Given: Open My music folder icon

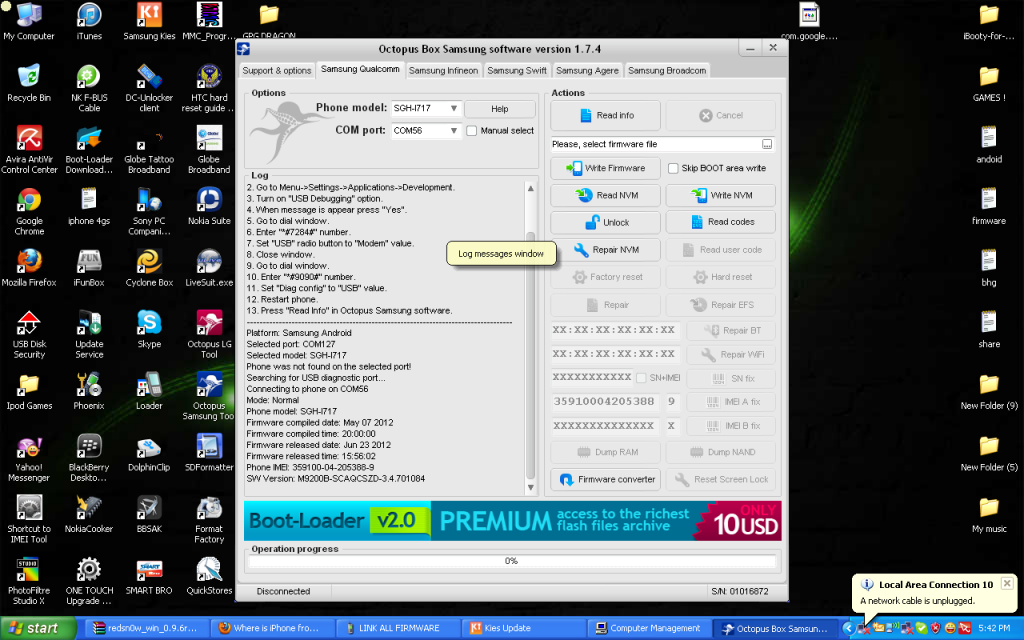Looking at the screenshot, I should [x=989, y=515].
